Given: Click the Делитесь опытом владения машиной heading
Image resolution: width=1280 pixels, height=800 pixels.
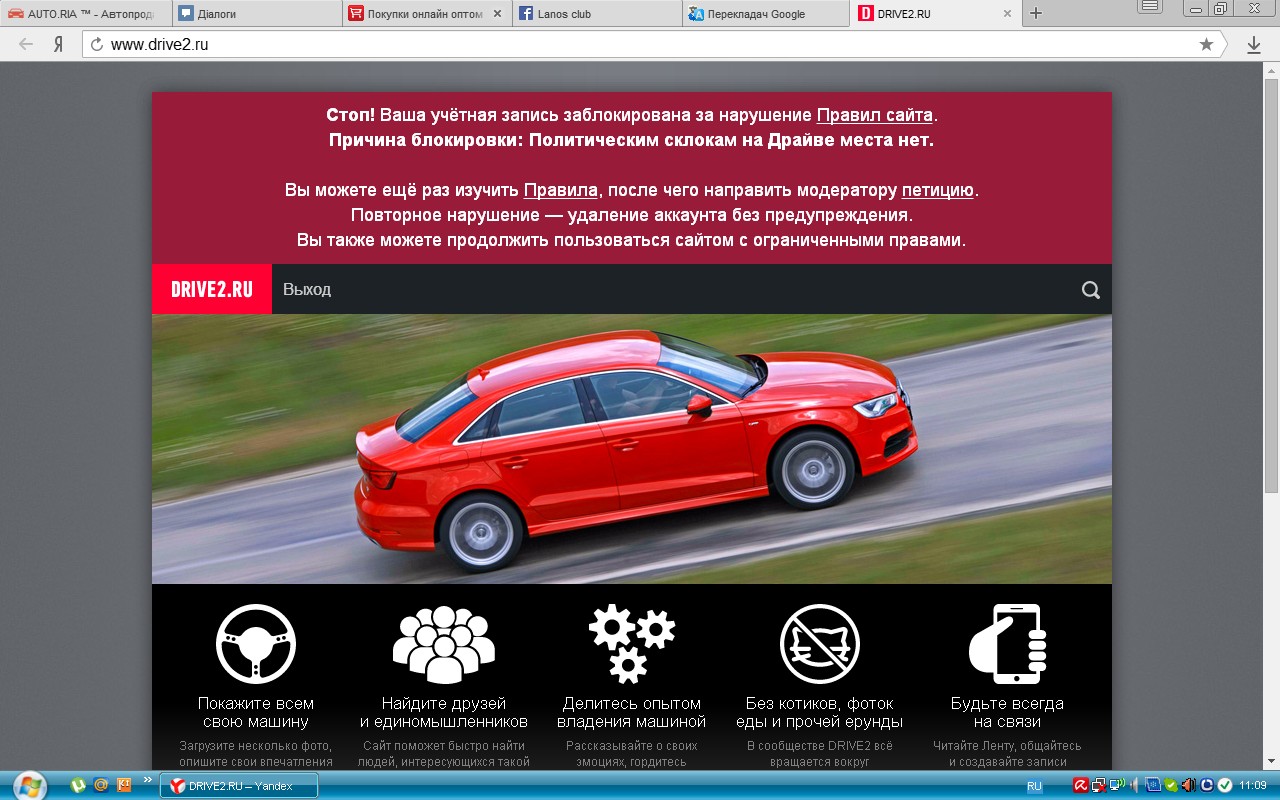Looking at the screenshot, I should [632, 713].
